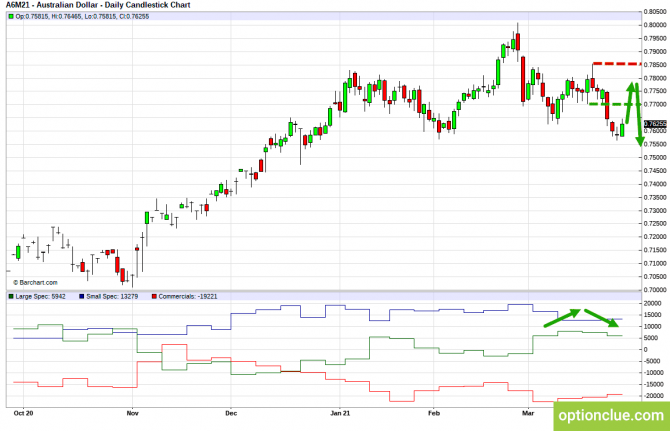This screenshot has width=670, height=431.
Task: Click the 'Feb' date axis label
Action: point(434,413)
